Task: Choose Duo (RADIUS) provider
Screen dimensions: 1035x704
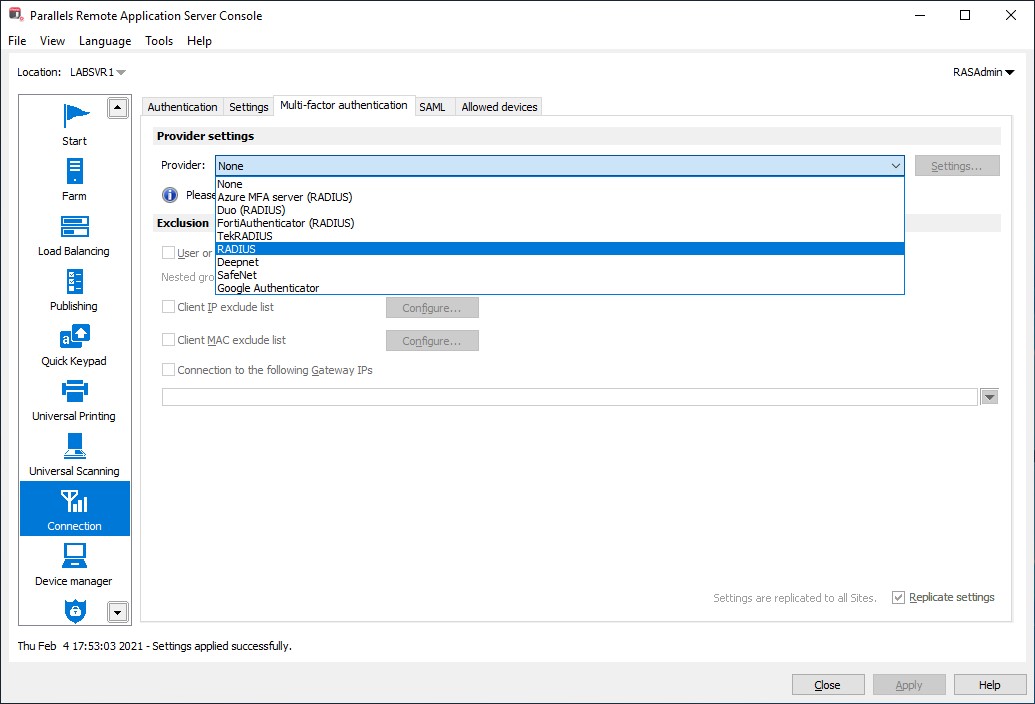Action: coord(560,210)
